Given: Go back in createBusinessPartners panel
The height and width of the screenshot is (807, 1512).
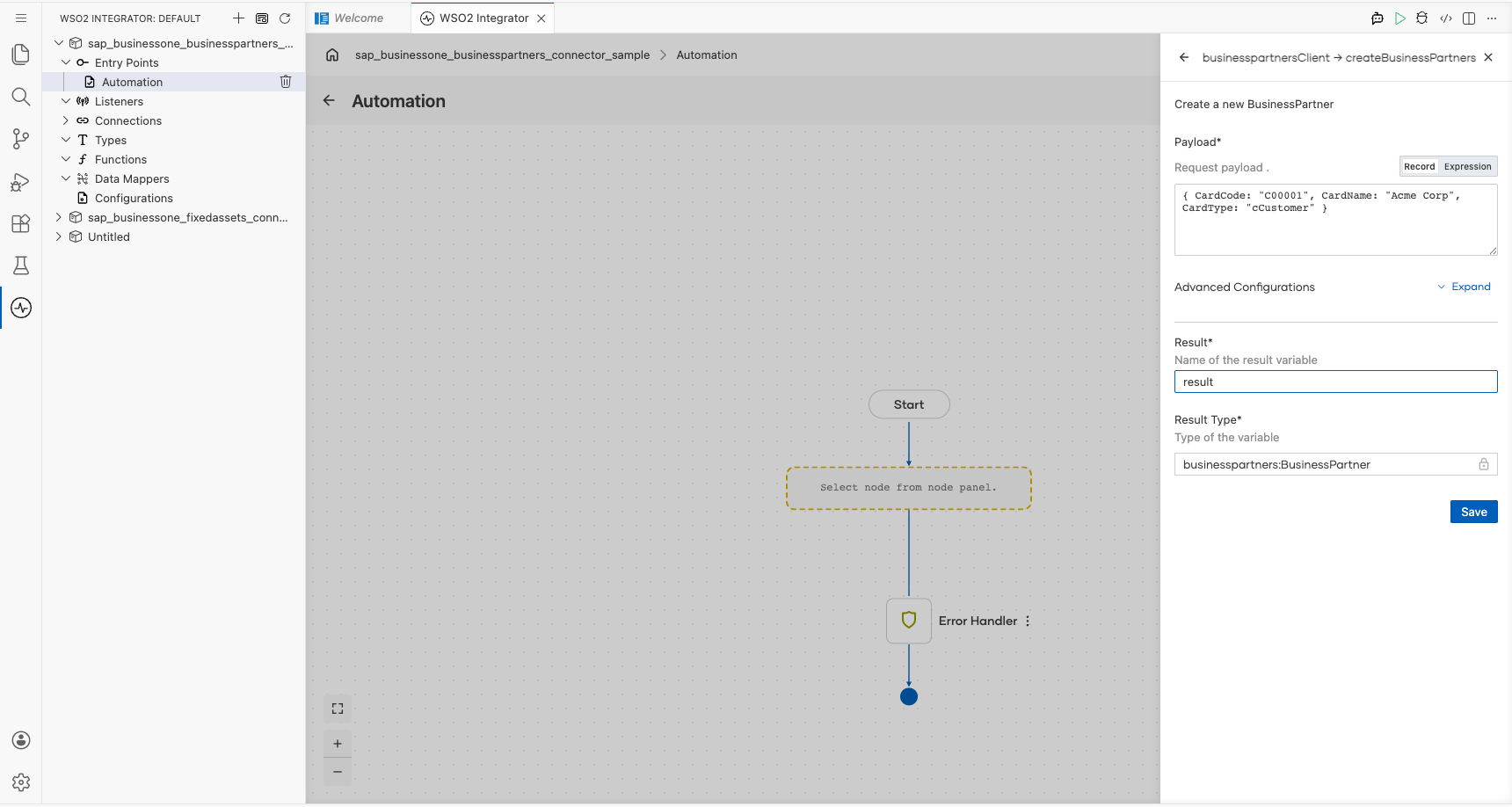Looking at the screenshot, I should pos(1184,57).
